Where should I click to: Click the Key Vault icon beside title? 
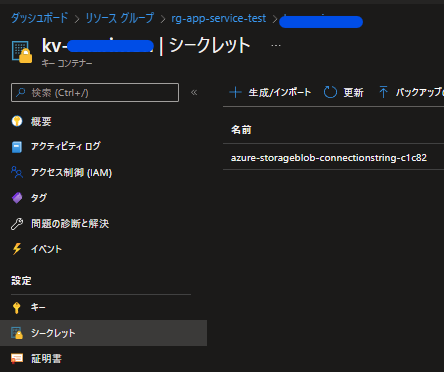22,51
